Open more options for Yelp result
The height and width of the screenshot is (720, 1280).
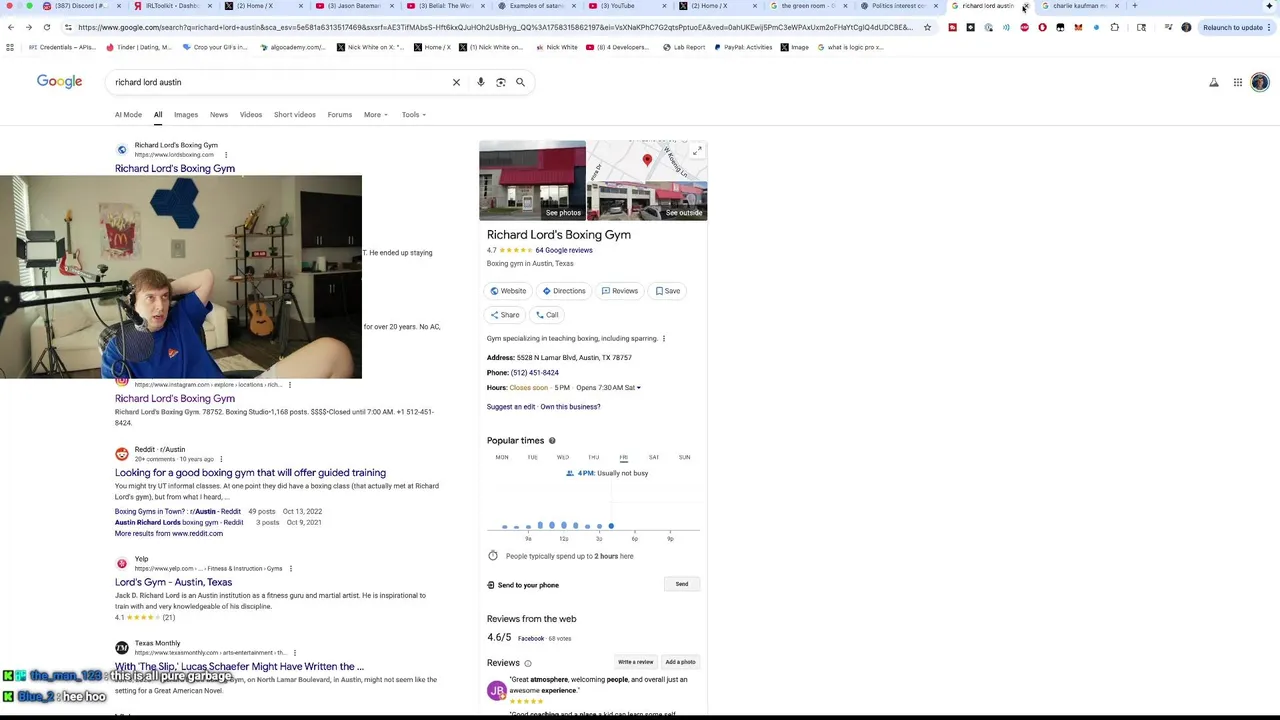(x=291, y=569)
